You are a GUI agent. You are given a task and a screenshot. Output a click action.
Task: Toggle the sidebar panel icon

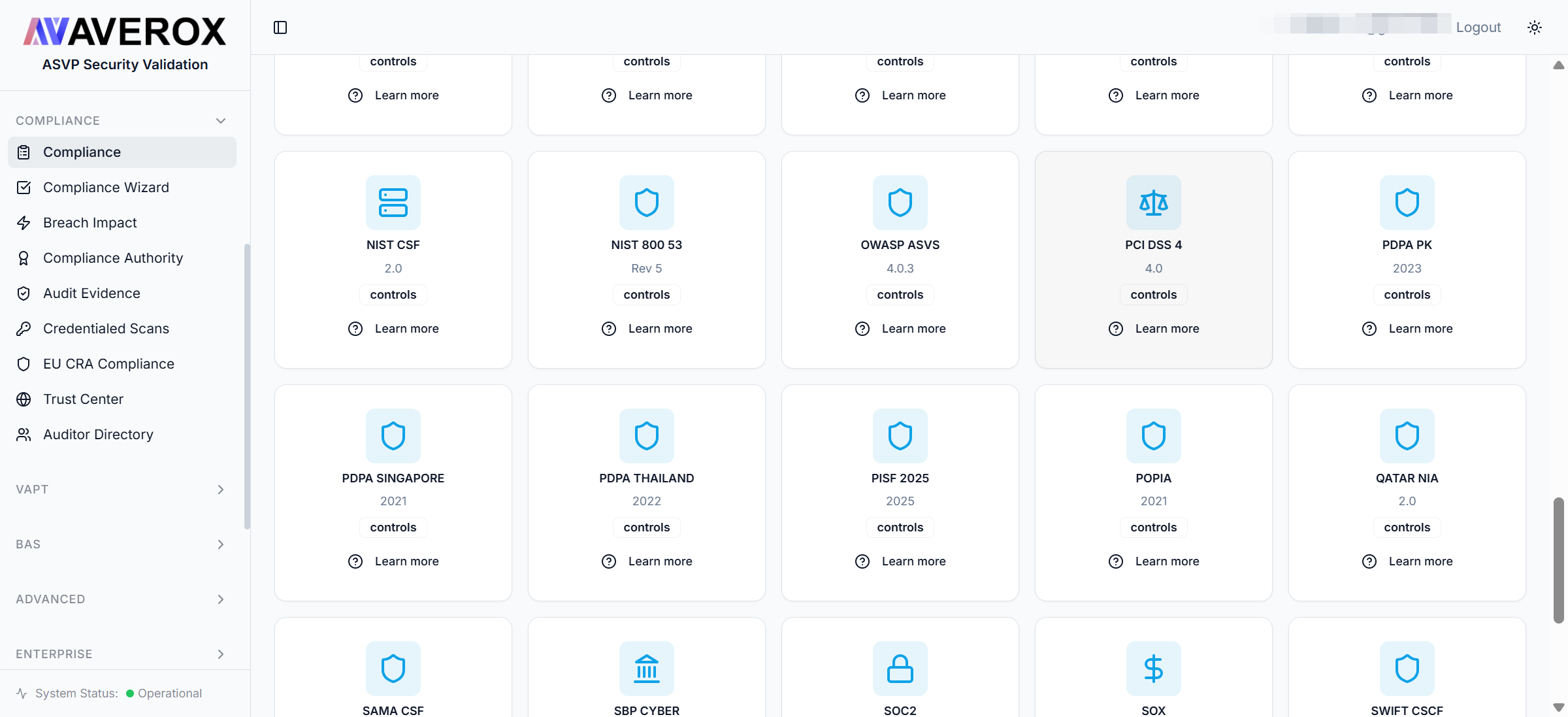pyautogui.click(x=280, y=27)
